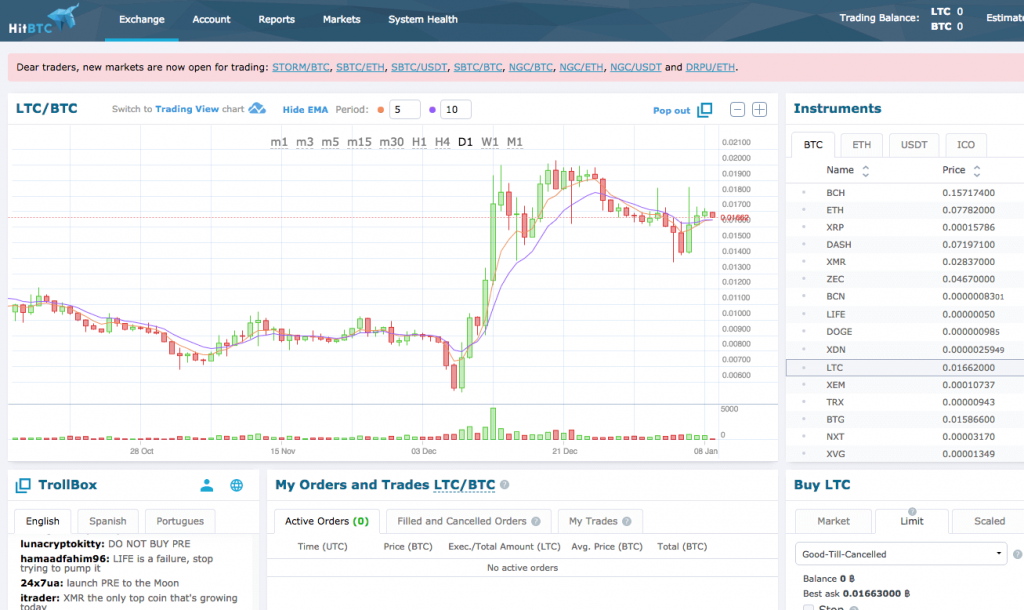The image size is (1024, 610).
Task: Open the STORM/BTC market link
Action: coord(299,67)
